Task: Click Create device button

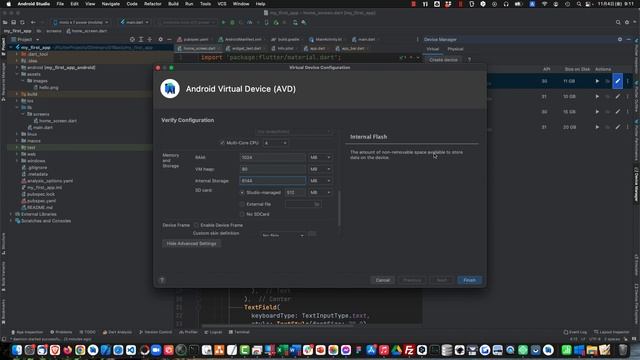Action: click(443, 60)
